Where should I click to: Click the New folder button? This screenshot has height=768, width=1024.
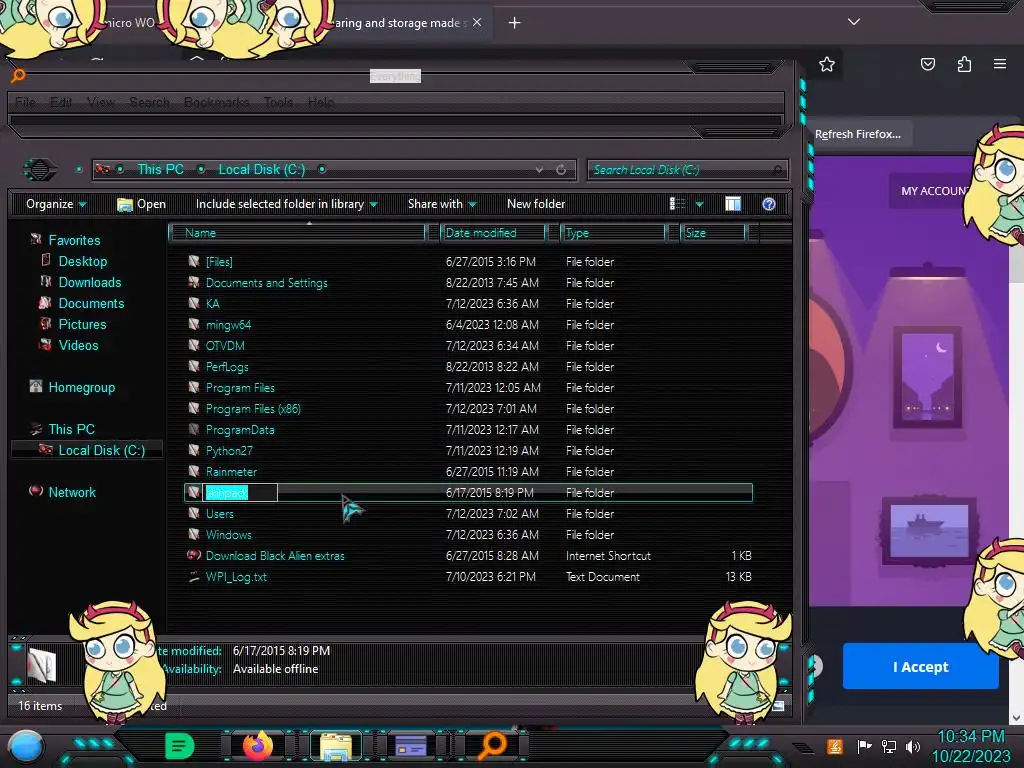coord(536,204)
